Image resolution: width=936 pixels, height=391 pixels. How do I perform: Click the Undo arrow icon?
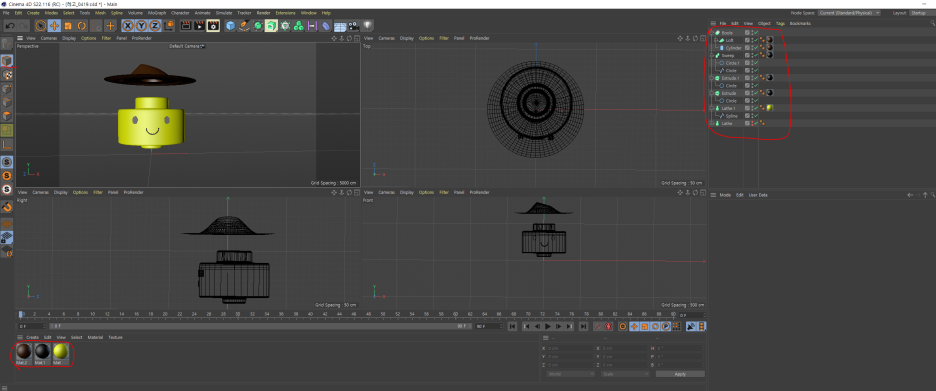tap(10, 26)
